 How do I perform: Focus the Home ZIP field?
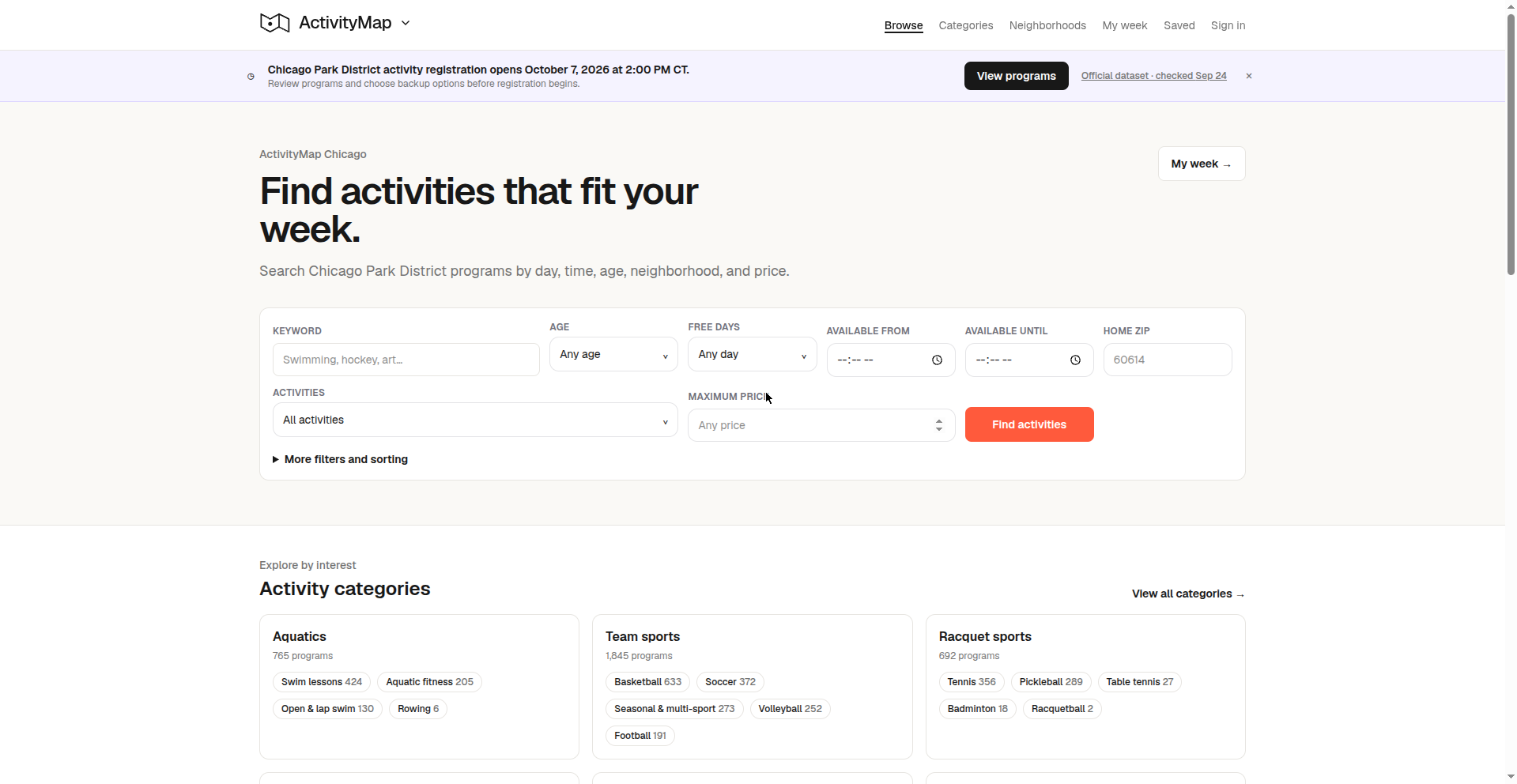point(1168,360)
